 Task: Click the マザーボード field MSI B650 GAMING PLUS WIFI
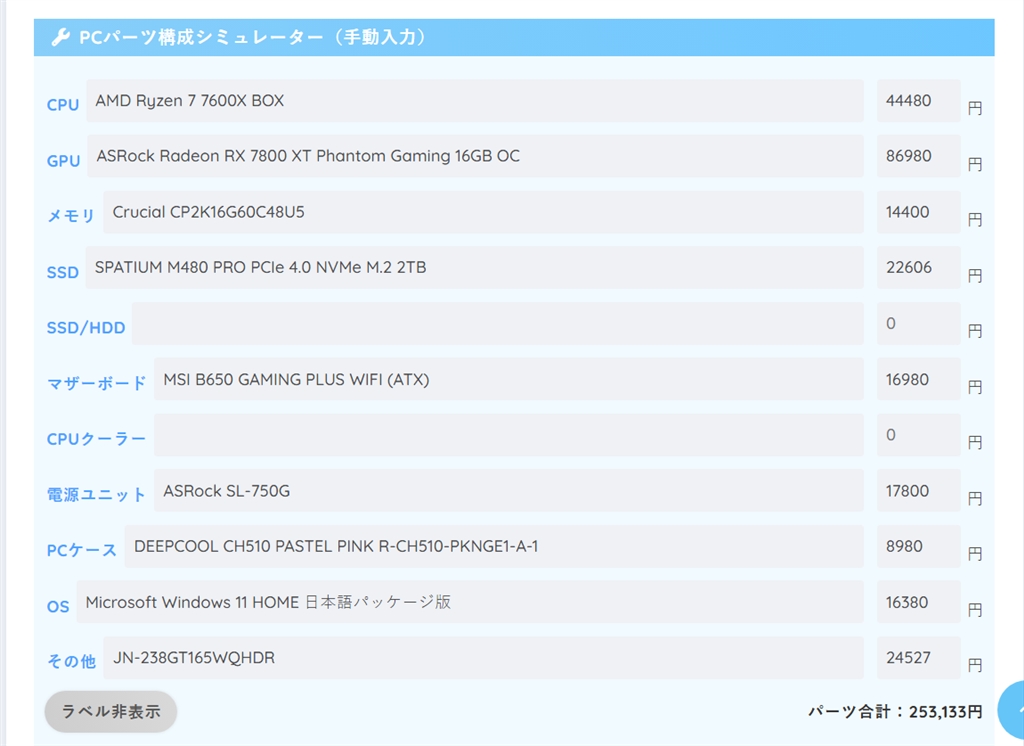509,380
